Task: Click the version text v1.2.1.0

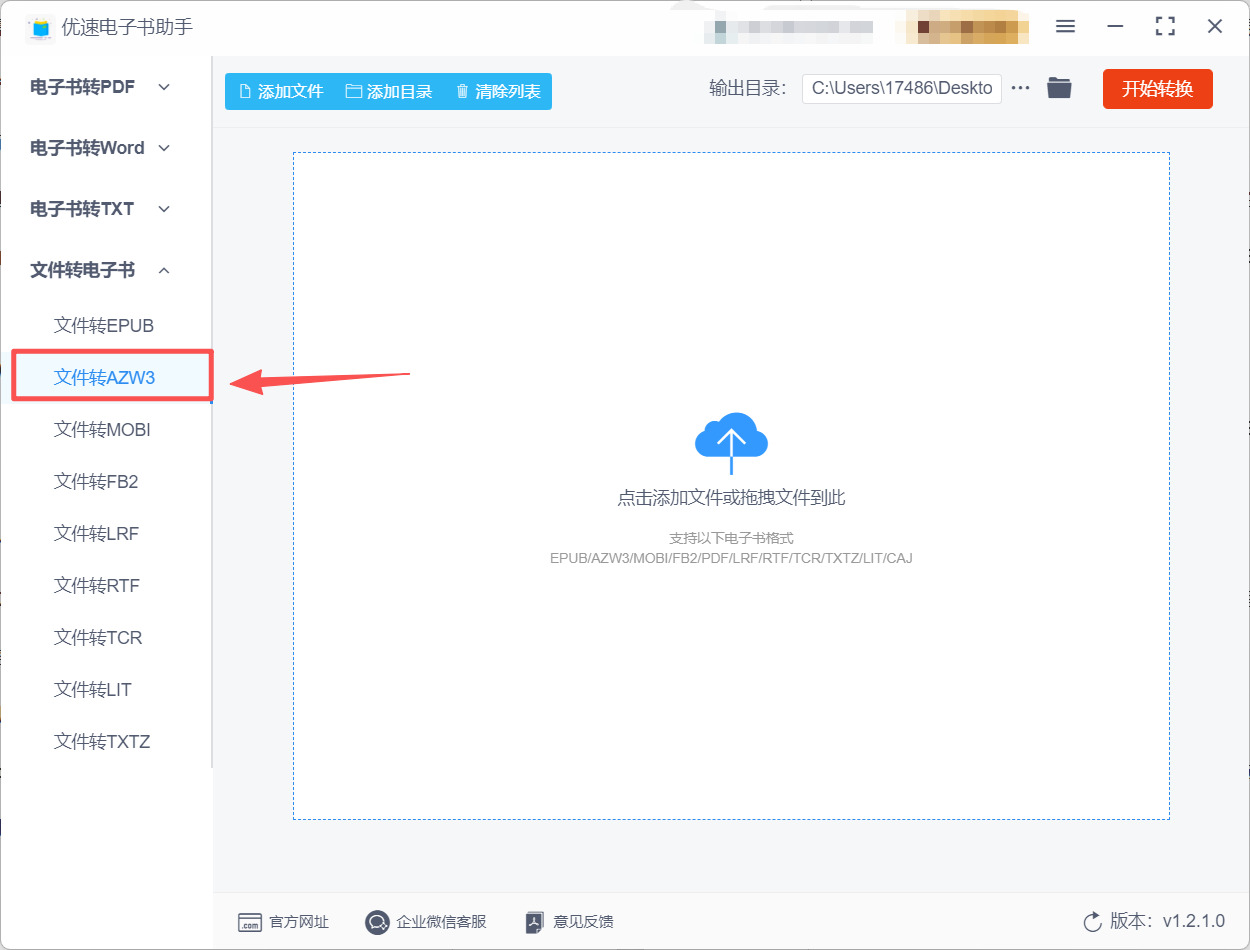Action: (1194, 922)
